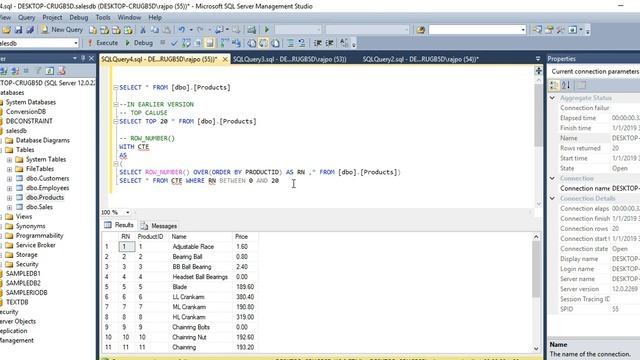This screenshot has height=360, width=640.
Task: Expand the System Tables folder
Action: pyautogui.click(x=9, y=160)
